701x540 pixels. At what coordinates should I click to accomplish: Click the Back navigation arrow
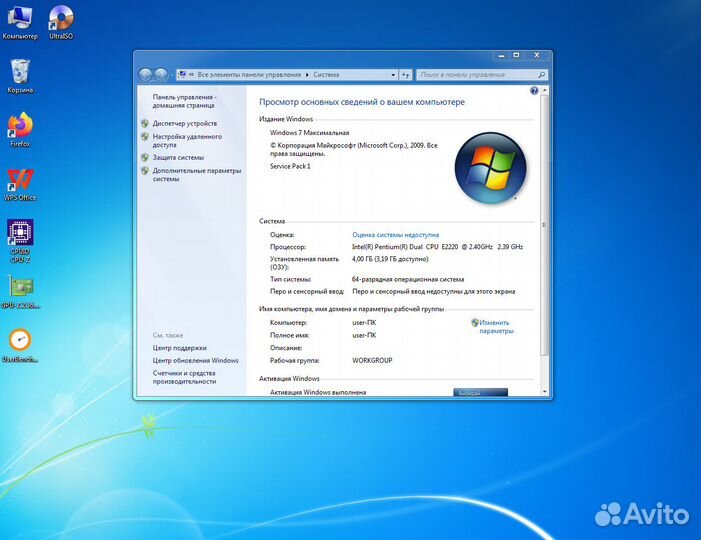(x=145, y=75)
